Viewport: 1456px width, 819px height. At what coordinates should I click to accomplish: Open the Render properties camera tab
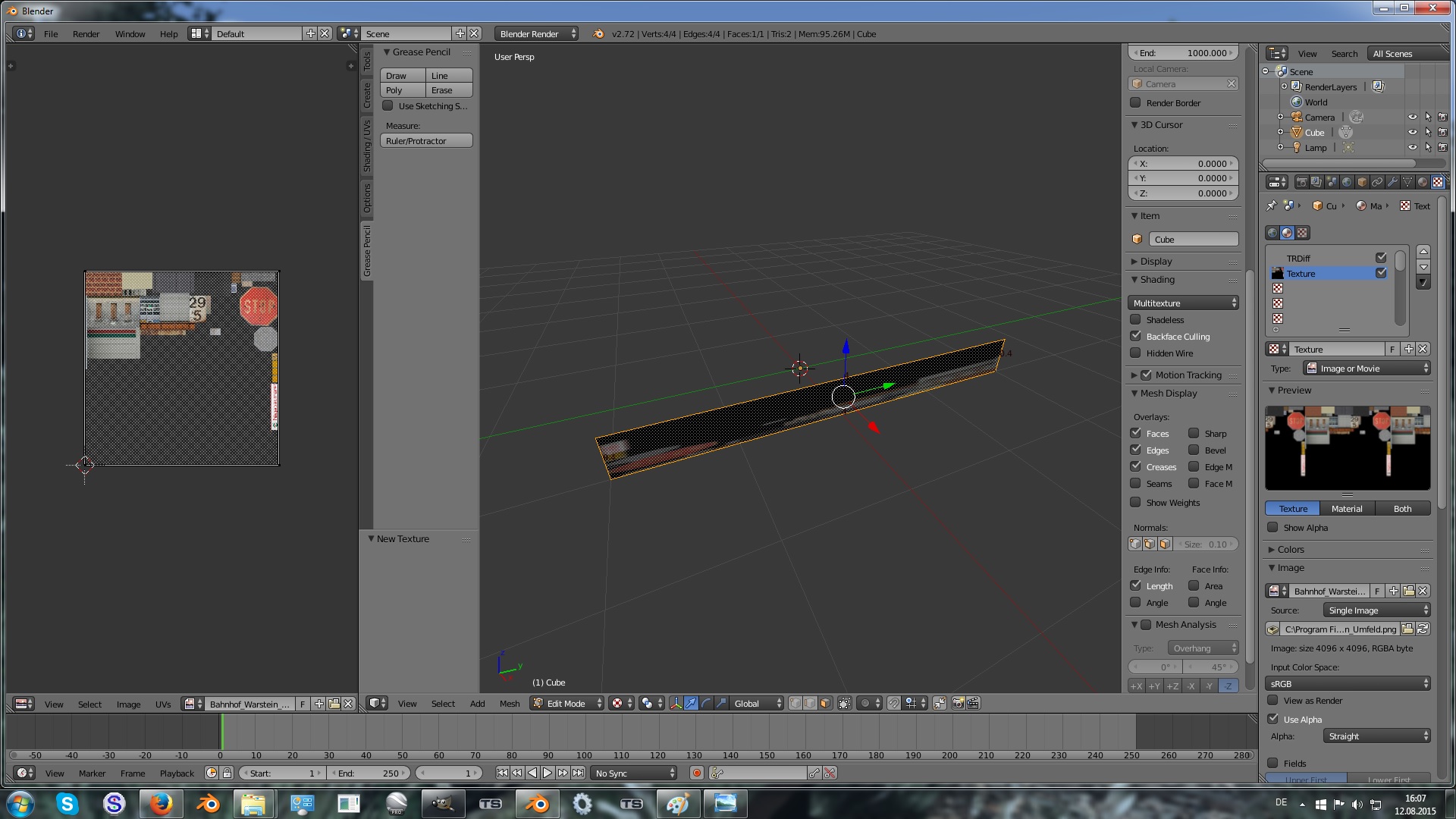[x=1301, y=182]
